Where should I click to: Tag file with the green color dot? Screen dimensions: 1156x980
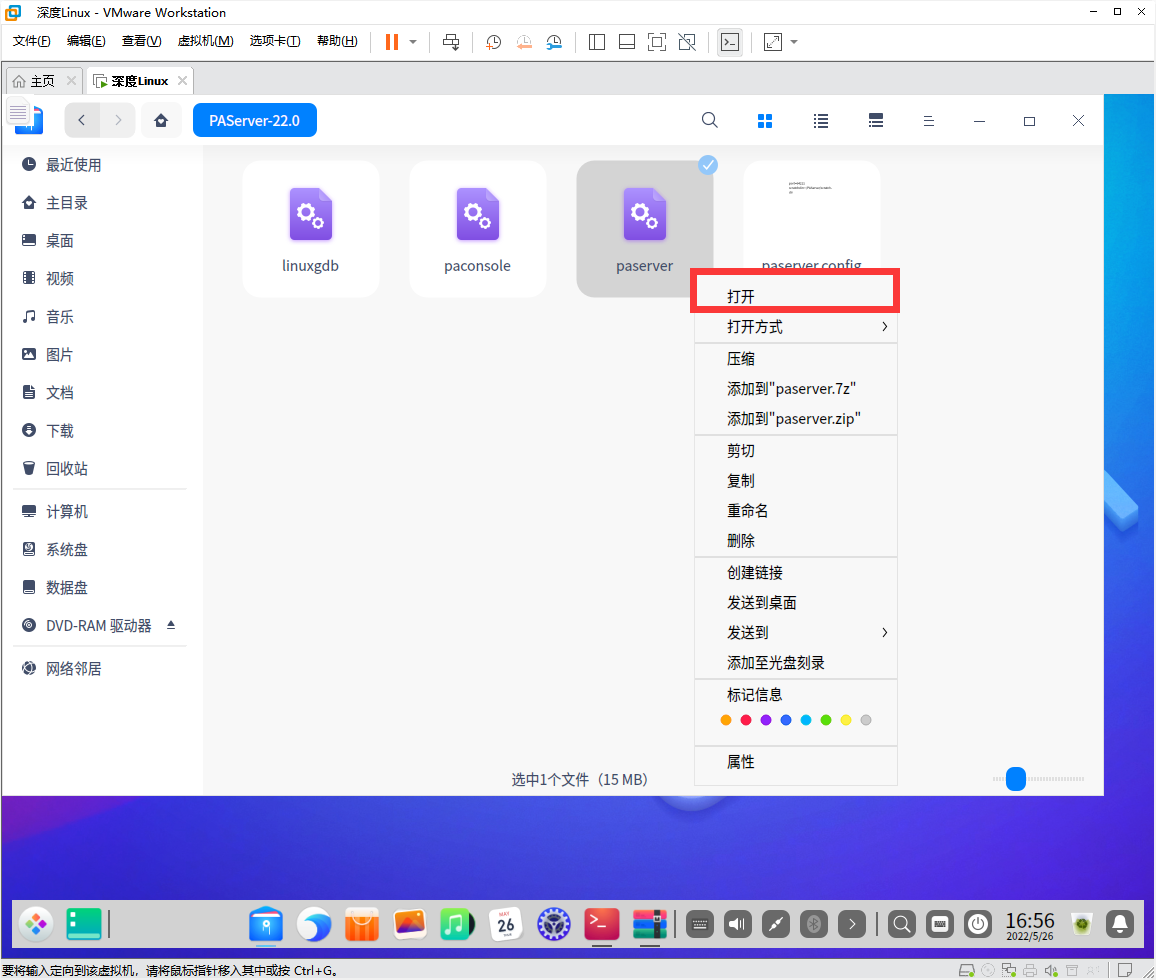pos(826,720)
